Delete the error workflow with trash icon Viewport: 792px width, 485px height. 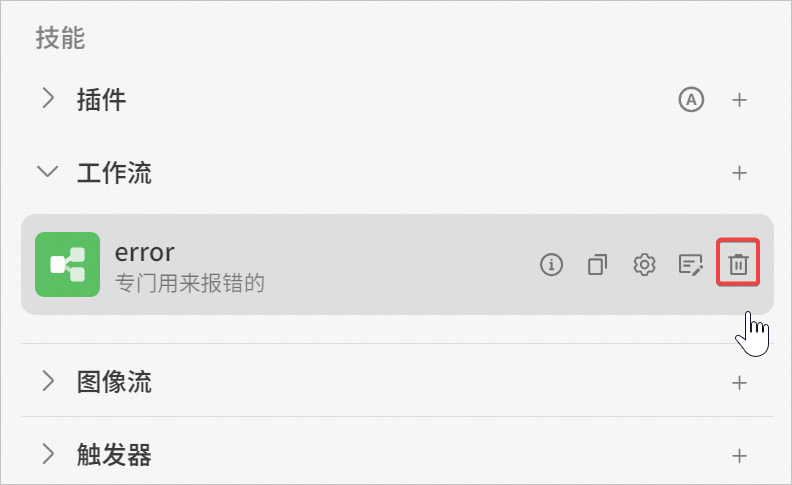(x=738, y=264)
